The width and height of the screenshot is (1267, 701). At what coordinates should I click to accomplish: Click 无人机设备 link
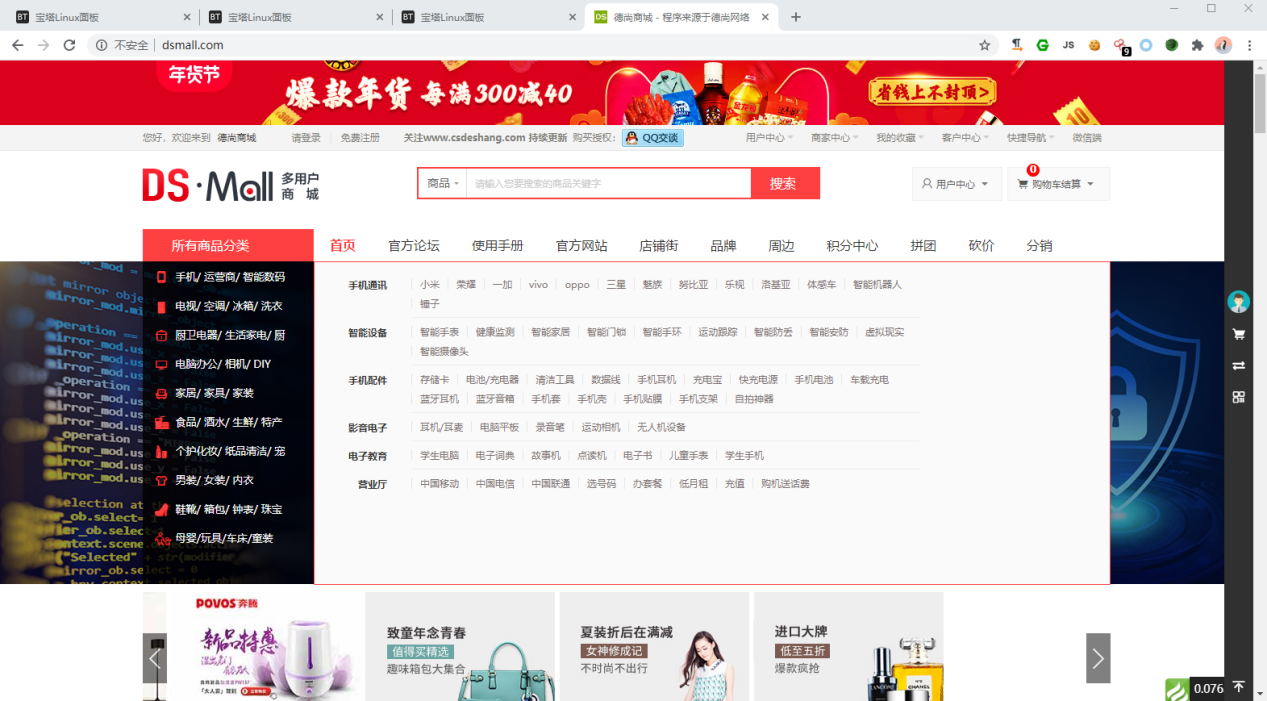coord(662,427)
